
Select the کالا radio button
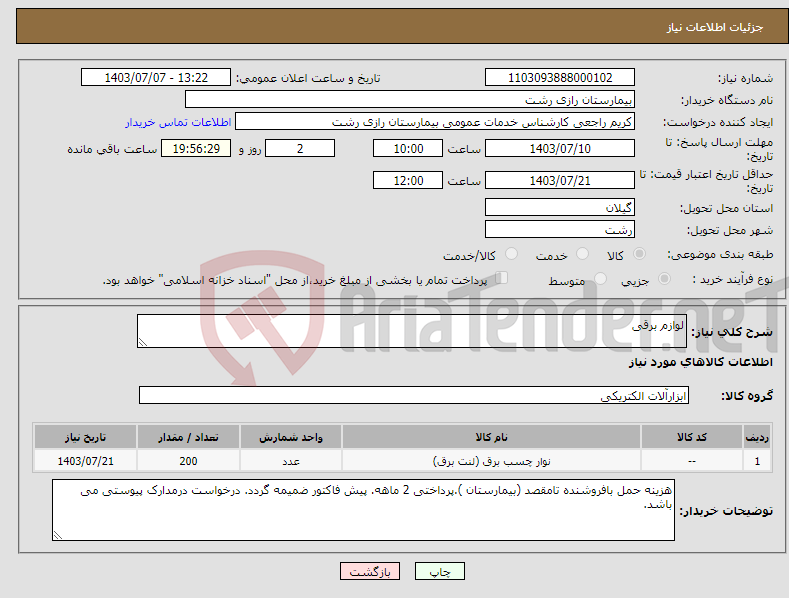coord(639,254)
